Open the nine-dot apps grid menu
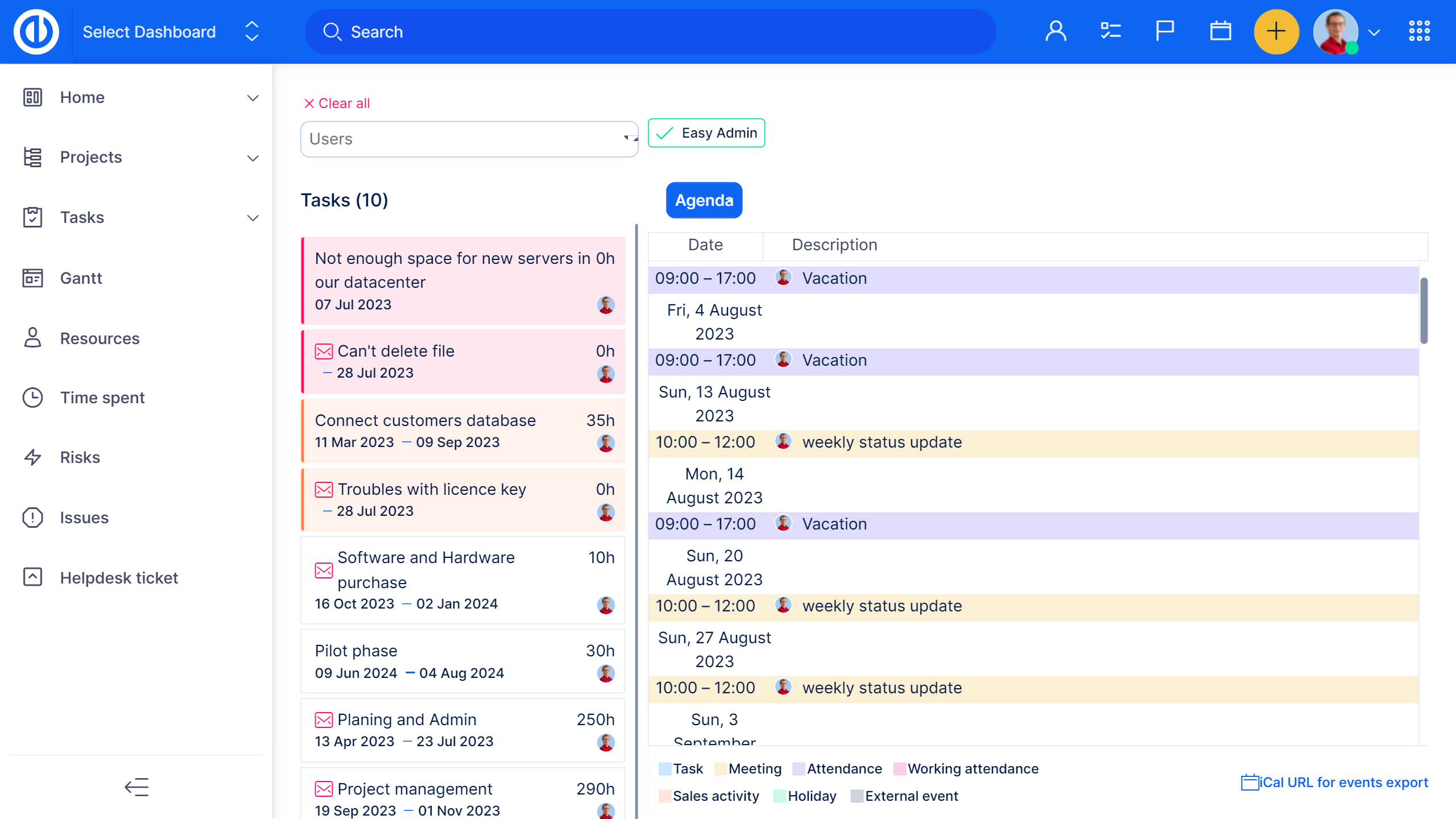Image resolution: width=1456 pixels, height=819 pixels. (1419, 31)
